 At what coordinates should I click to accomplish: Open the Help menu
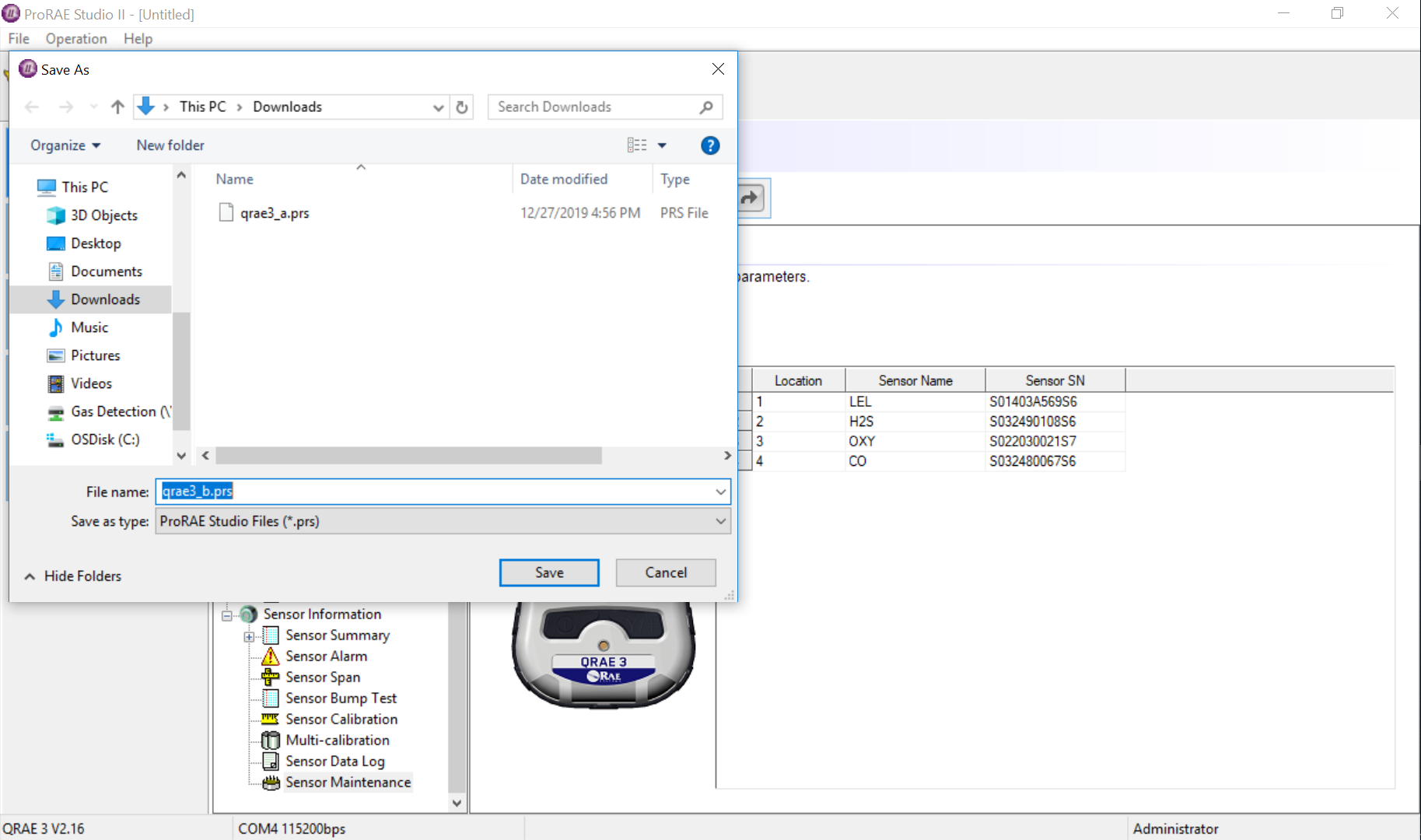(138, 38)
